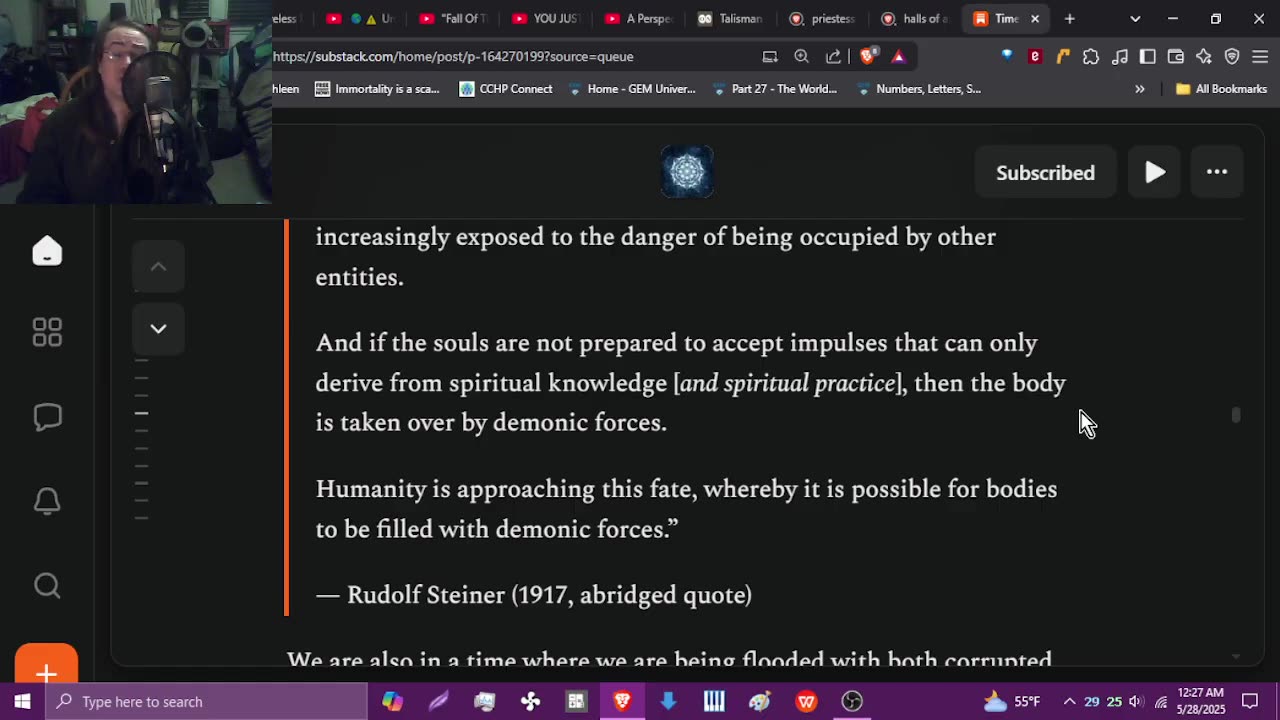Open the Explore grid icon in sidebar

(47, 333)
